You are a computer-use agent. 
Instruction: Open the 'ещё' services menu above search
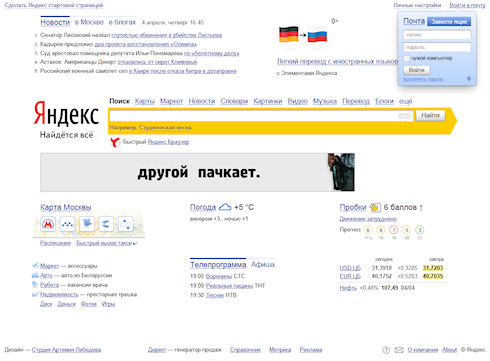406,101
